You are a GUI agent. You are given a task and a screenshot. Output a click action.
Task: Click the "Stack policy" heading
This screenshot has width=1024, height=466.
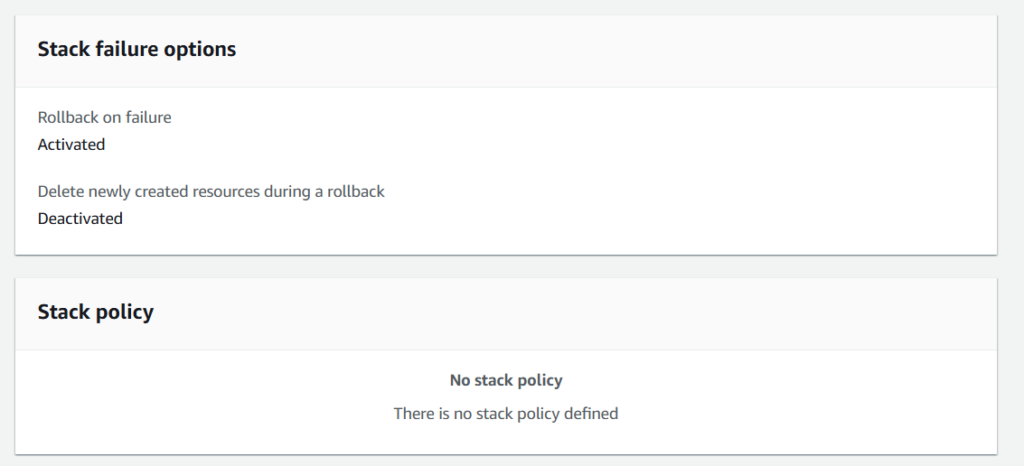point(95,312)
